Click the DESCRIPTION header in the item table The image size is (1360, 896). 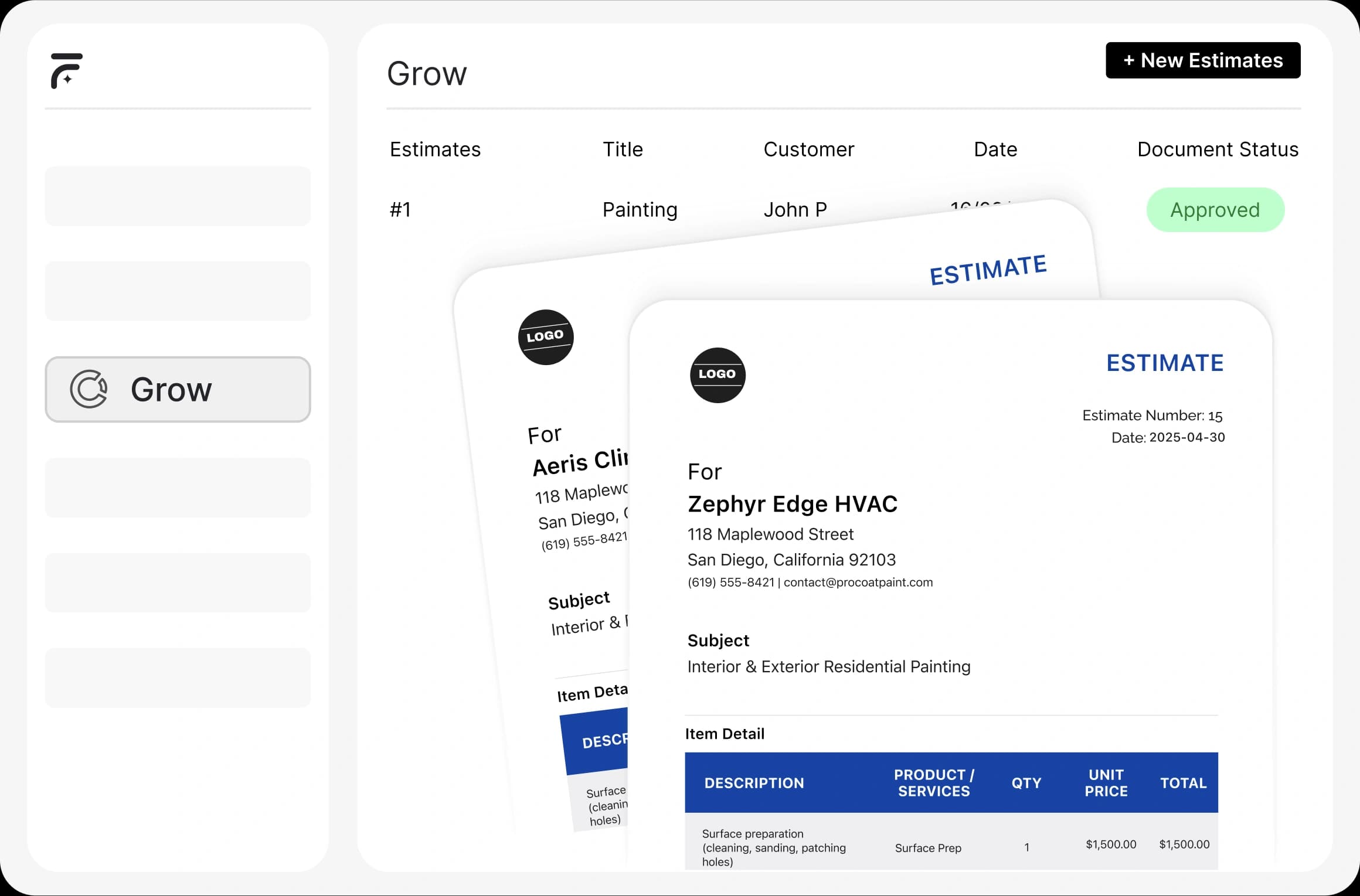[x=754, y=783]
